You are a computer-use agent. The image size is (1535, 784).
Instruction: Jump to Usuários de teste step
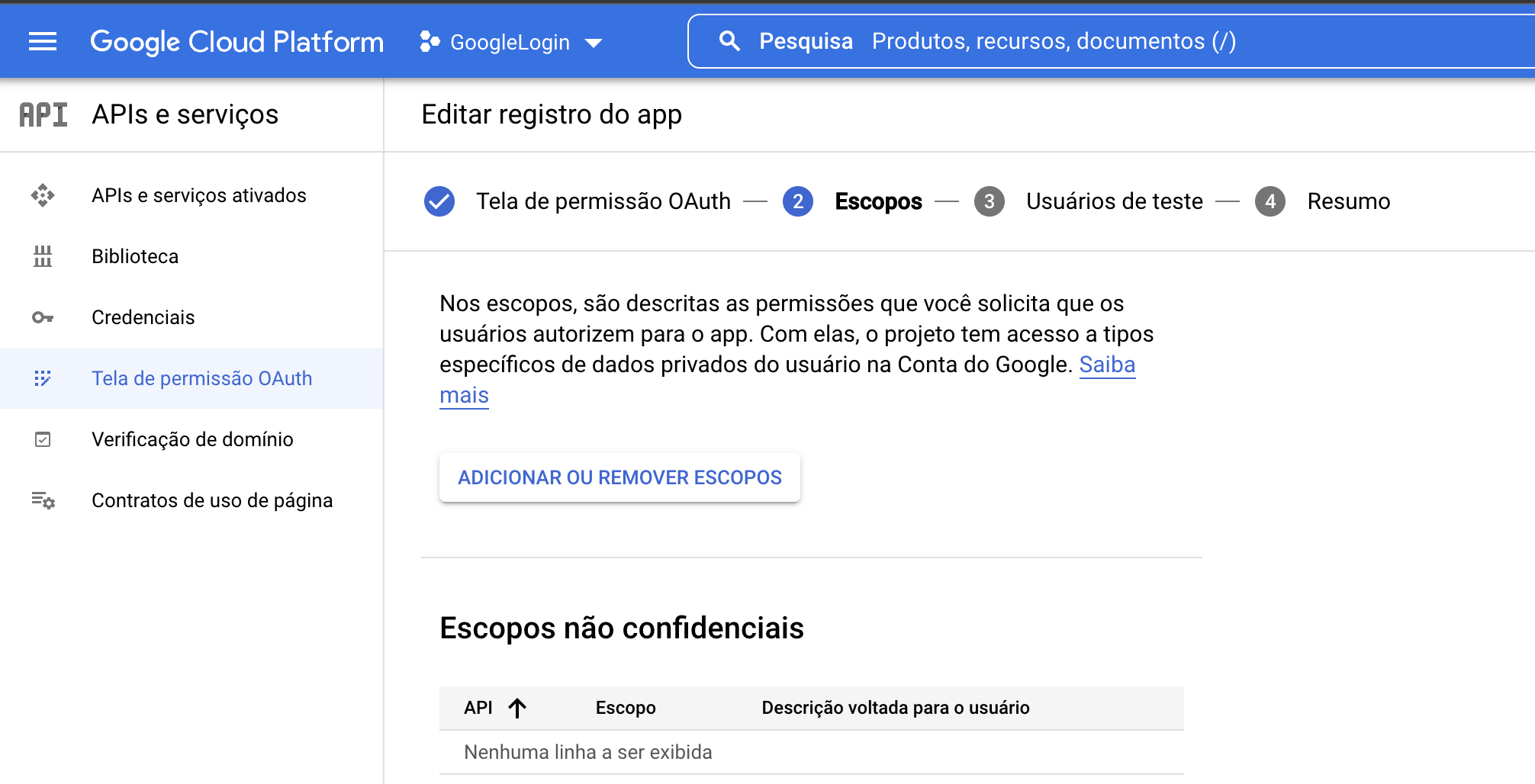coord(1115,201)
